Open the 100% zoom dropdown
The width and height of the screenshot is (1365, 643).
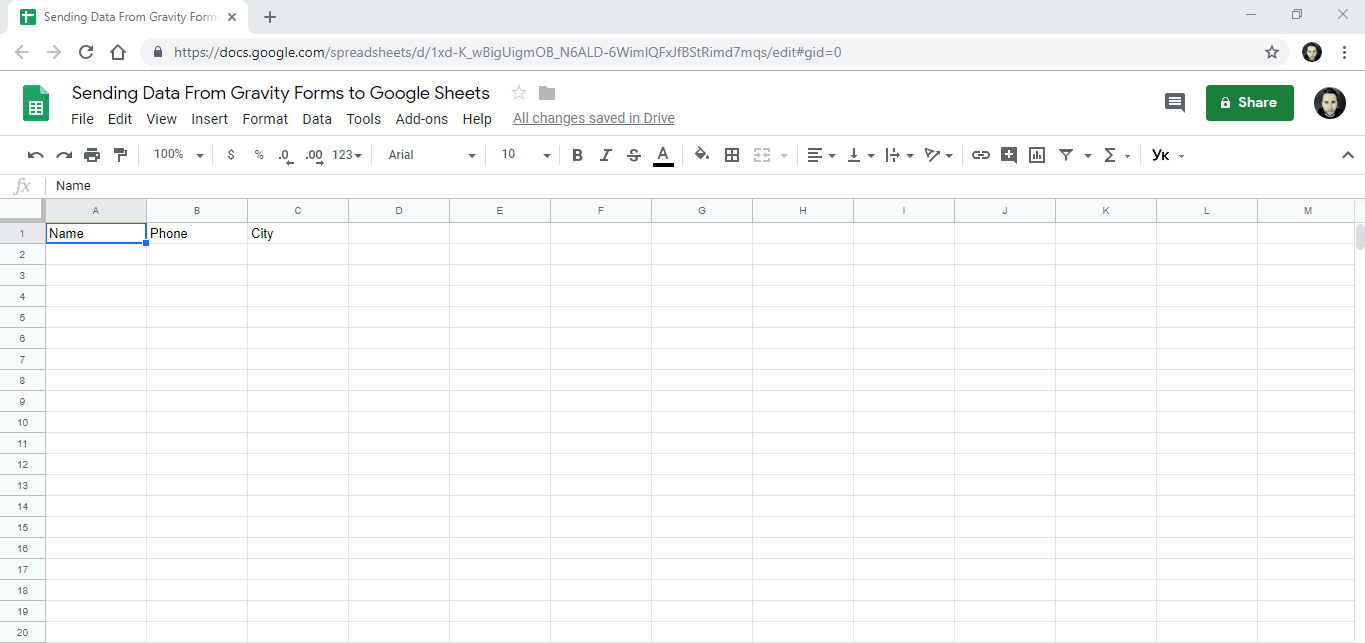pyautogui.click(x=179, y=155)
